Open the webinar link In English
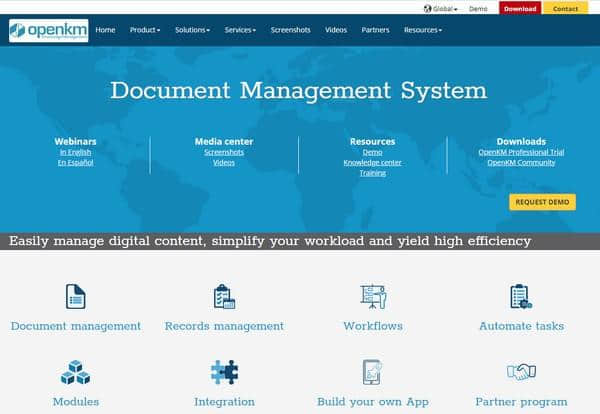600x414 pixels. click(75, 152)
